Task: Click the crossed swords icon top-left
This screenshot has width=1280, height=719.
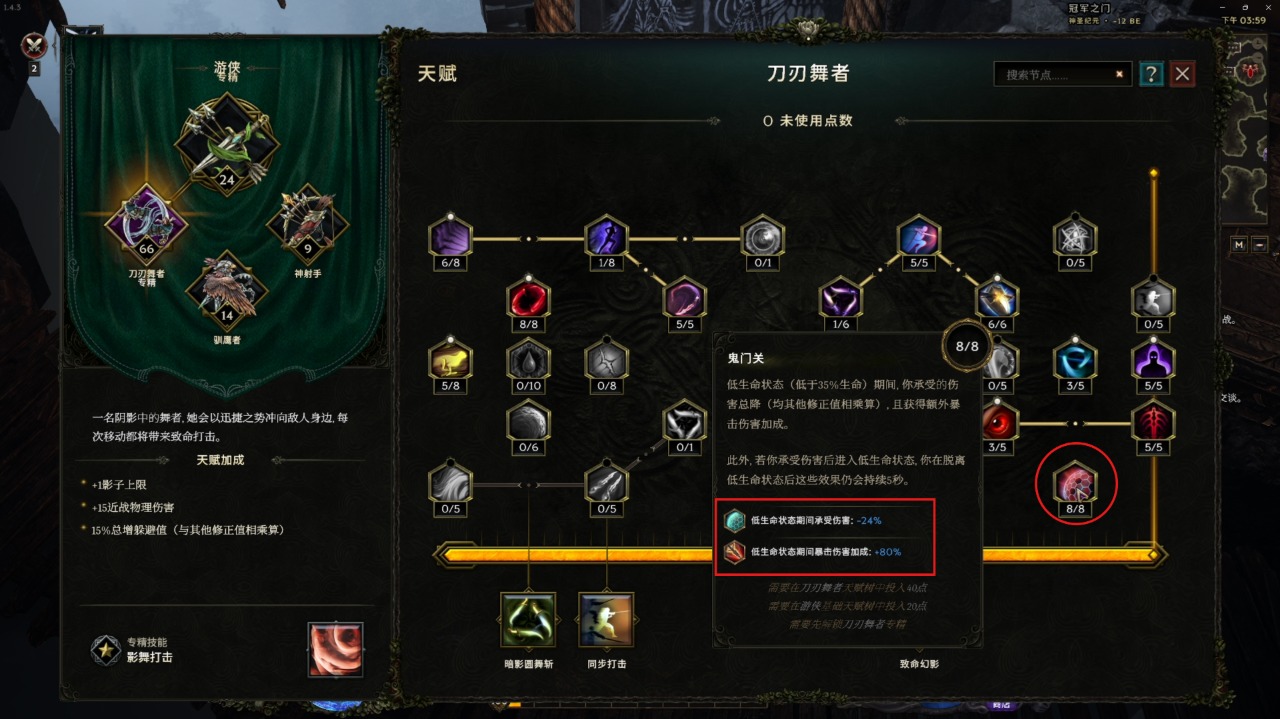Action: (35, 46)
